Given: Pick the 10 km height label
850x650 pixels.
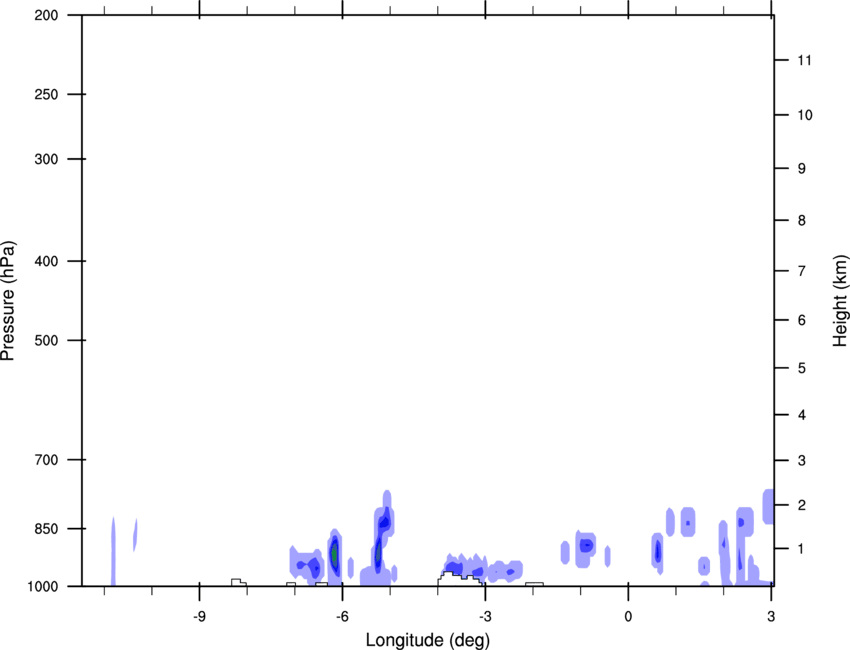Looking at the screenshot, I should (x=805, y=115).
